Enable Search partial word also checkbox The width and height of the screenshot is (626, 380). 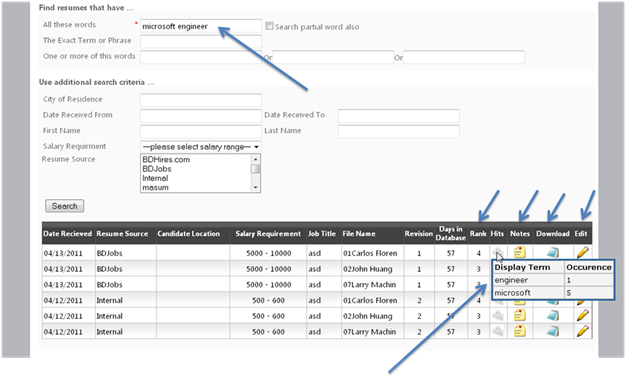(269, 26)
